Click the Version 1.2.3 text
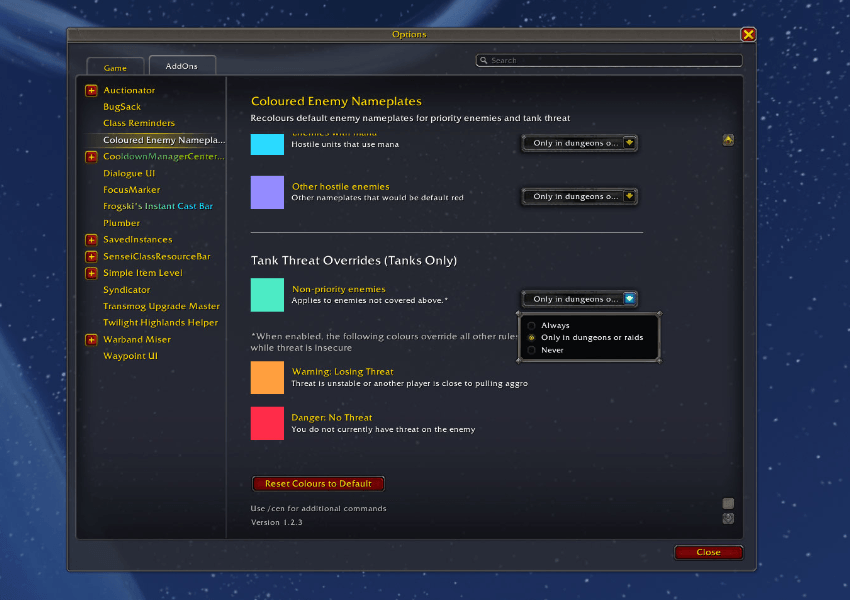Screen dimensions: 850x600 276,522
